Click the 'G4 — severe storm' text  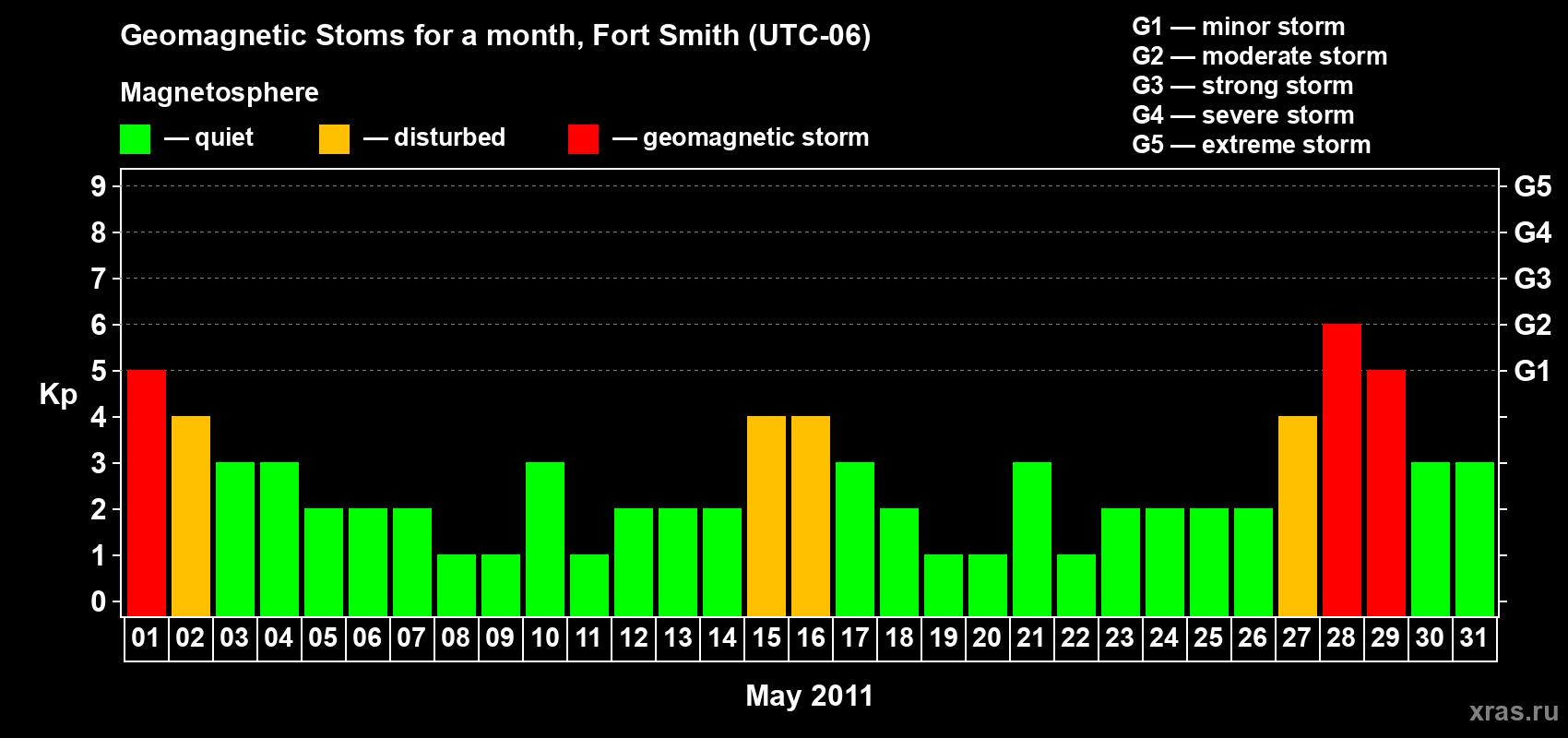click(1243, 115)
